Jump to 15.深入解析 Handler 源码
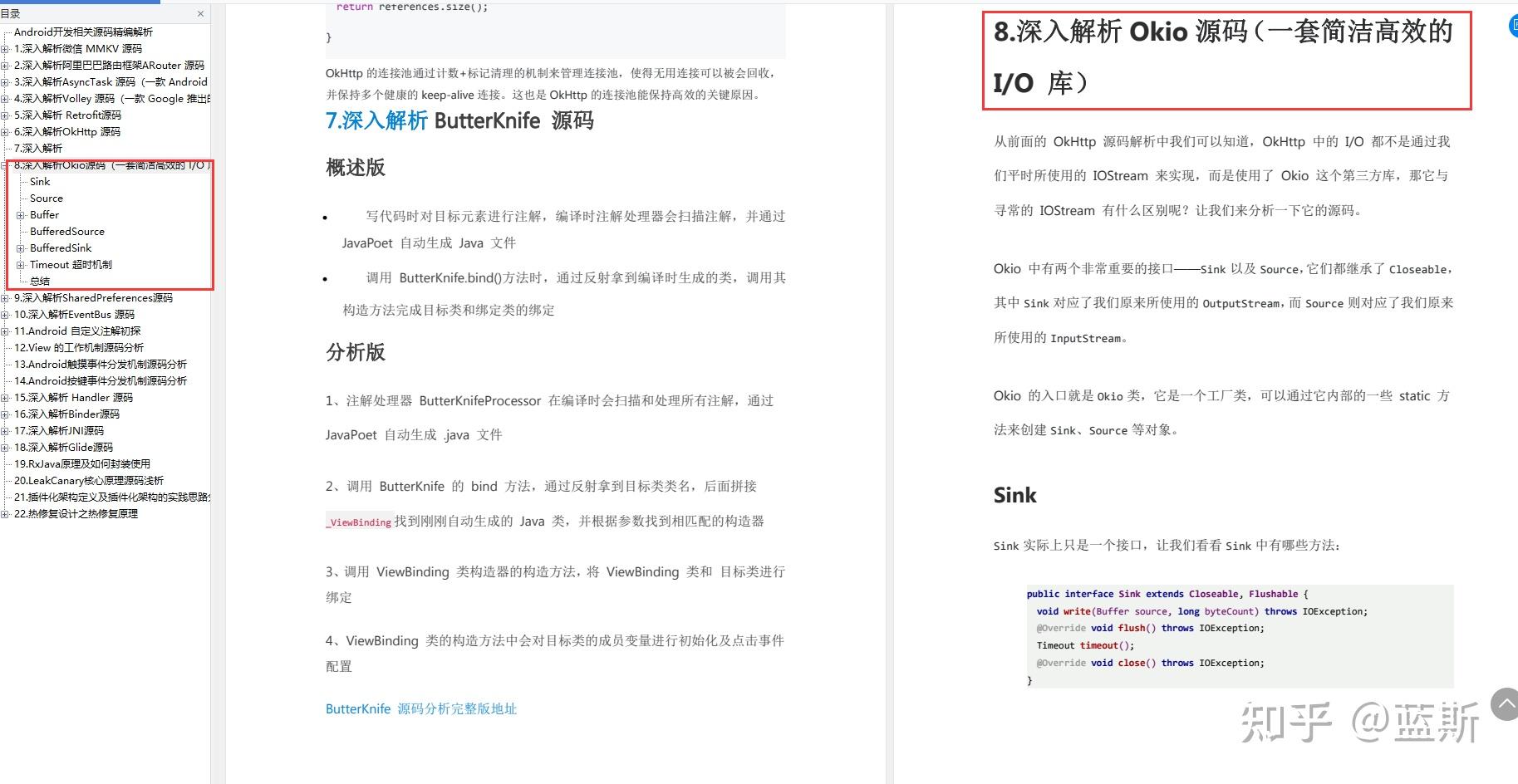The width and height of the screenshot is (1518, 784). (73, 398)
